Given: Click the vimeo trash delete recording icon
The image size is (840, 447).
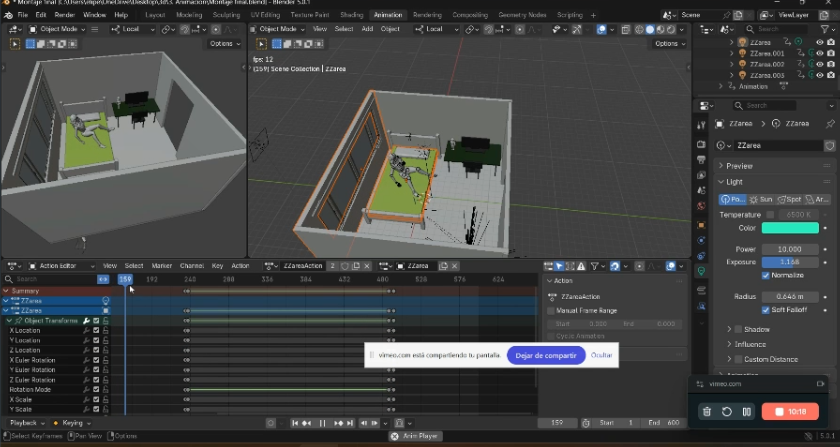Looking at the screenshot, I should coord(707,411).
